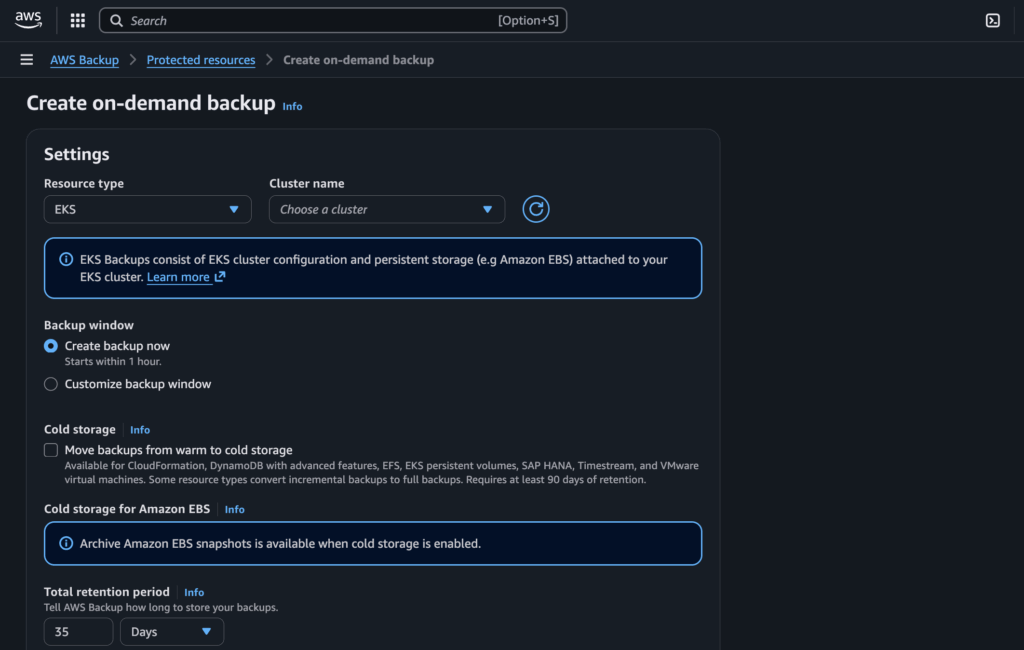Click the panel icon at the top right corner
The width and height of the screenshot is (1024, 650).
992,20
